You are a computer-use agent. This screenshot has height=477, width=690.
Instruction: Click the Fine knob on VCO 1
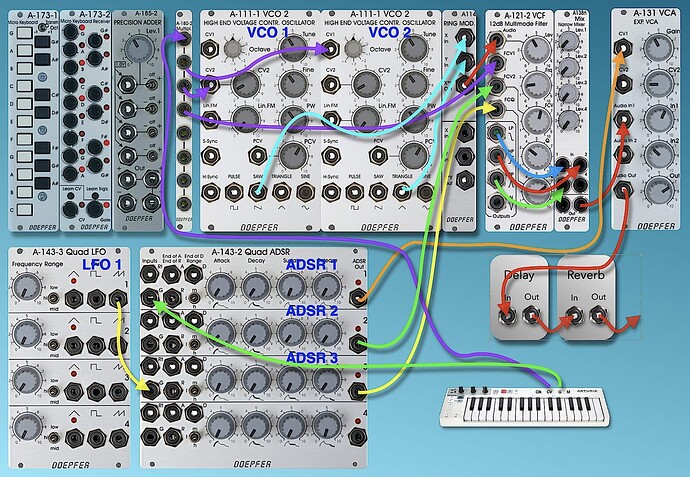tap(293, 83)
